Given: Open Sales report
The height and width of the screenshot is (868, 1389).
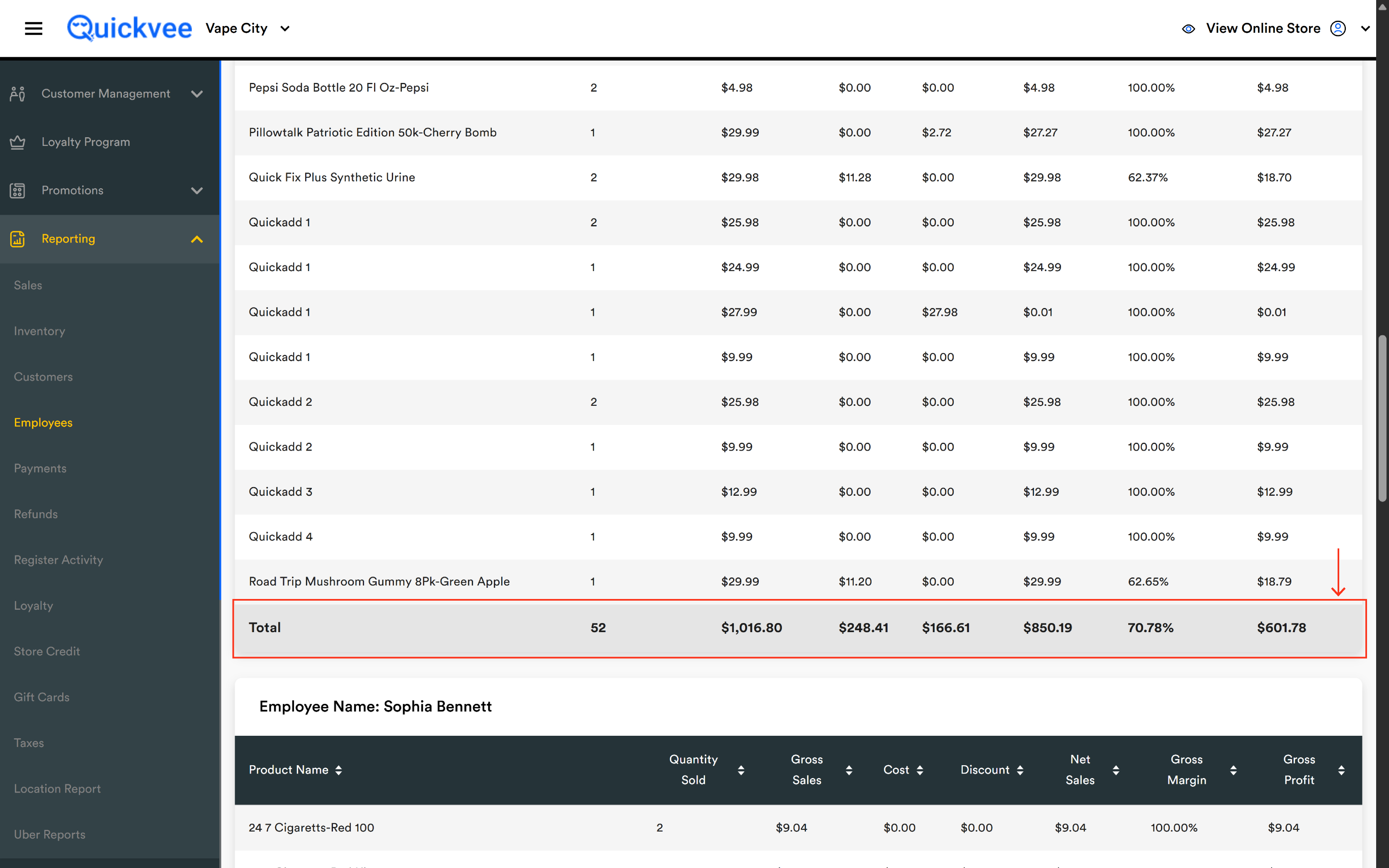Looking at the screenshot, I should click(x=28, y=285).
